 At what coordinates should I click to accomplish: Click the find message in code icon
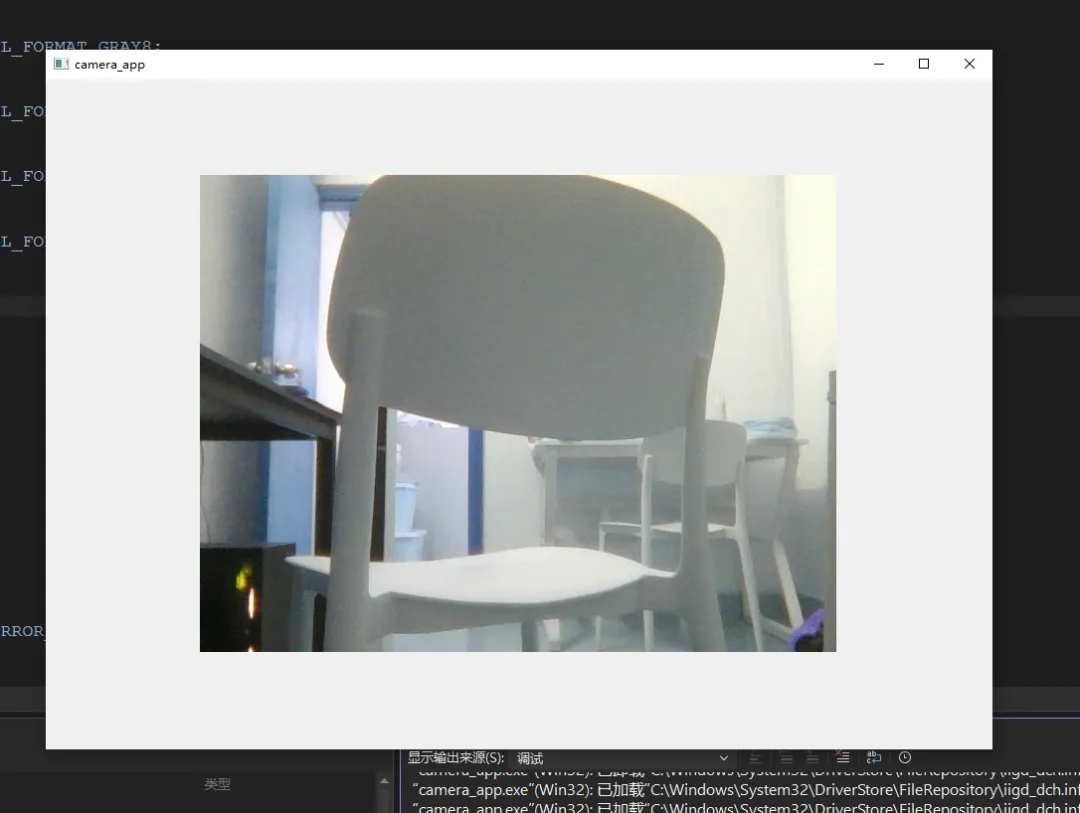pos(756,758)
